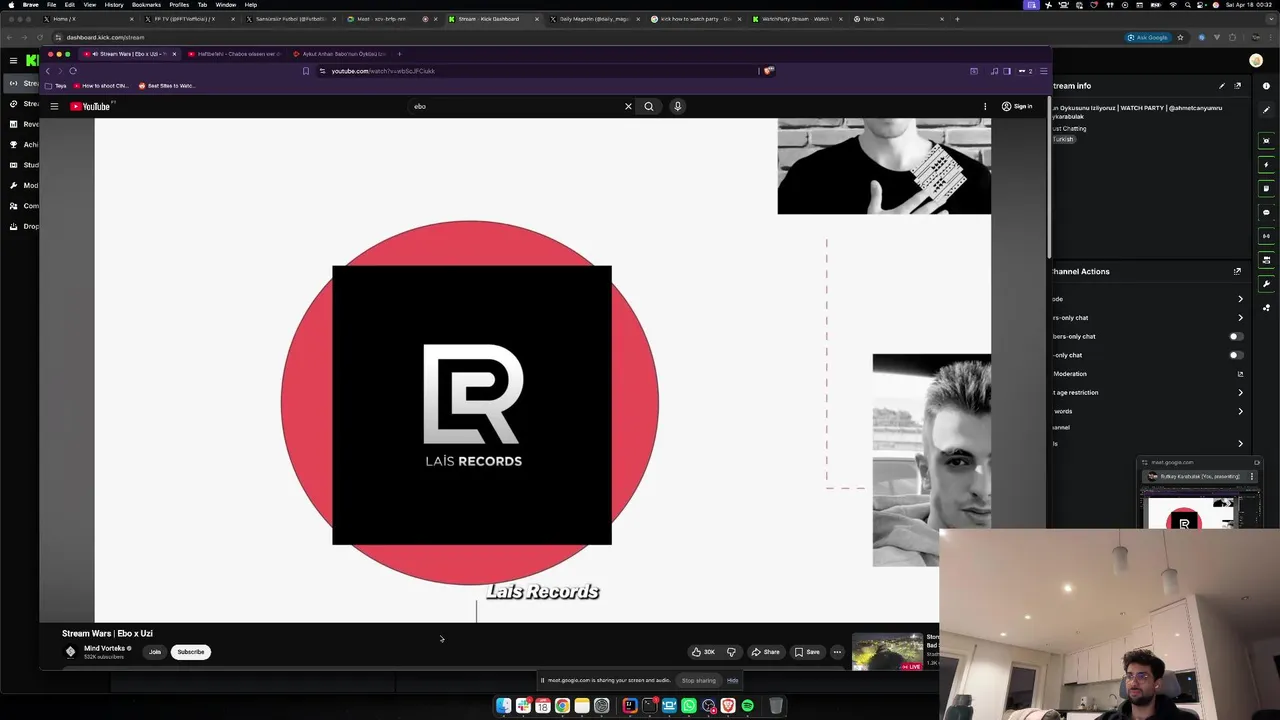Stop sharing screen in the Meet bar
This screenshot has height=720, width=1280.
(x=699, y=680)
